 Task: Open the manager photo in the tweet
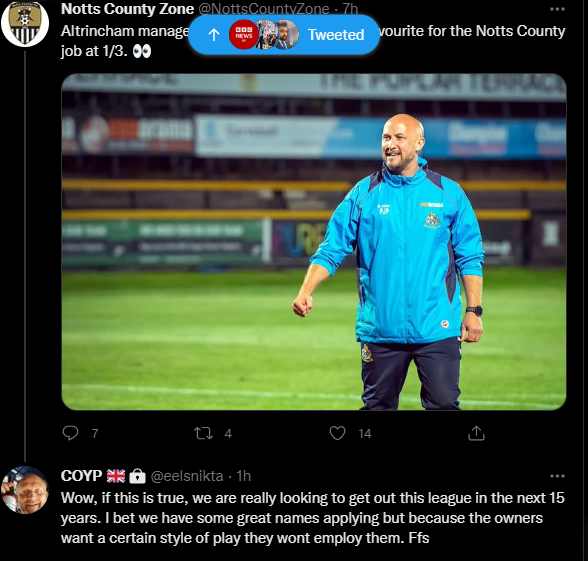314,242
